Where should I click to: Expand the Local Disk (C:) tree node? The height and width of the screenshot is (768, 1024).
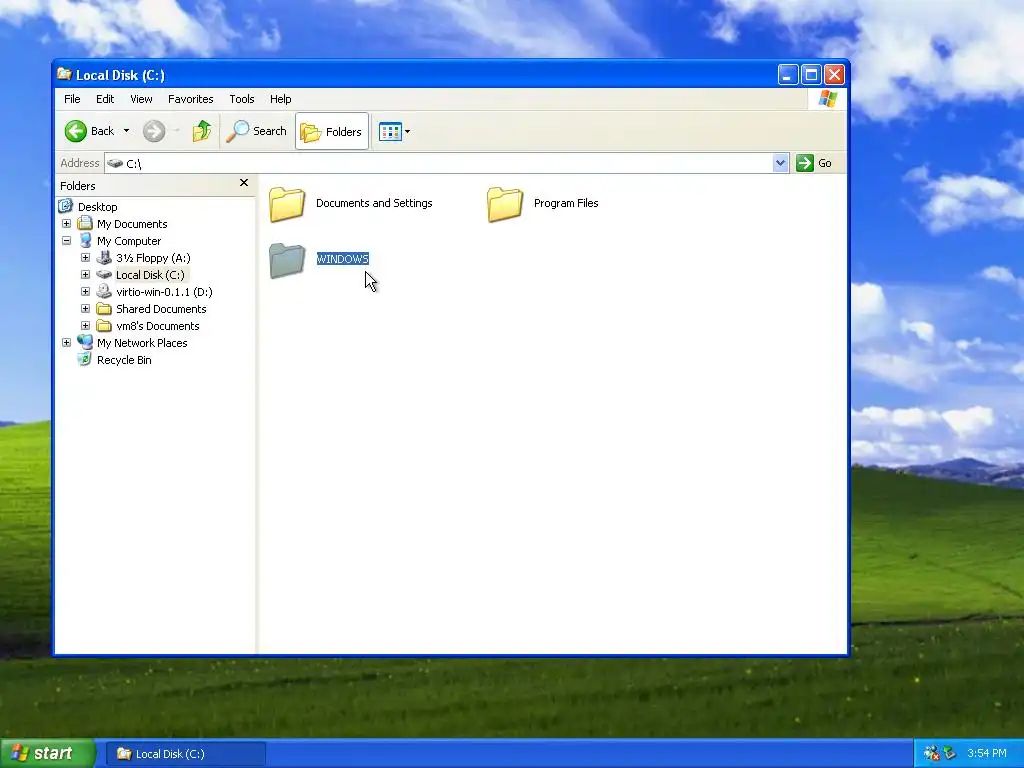[86, 275]
